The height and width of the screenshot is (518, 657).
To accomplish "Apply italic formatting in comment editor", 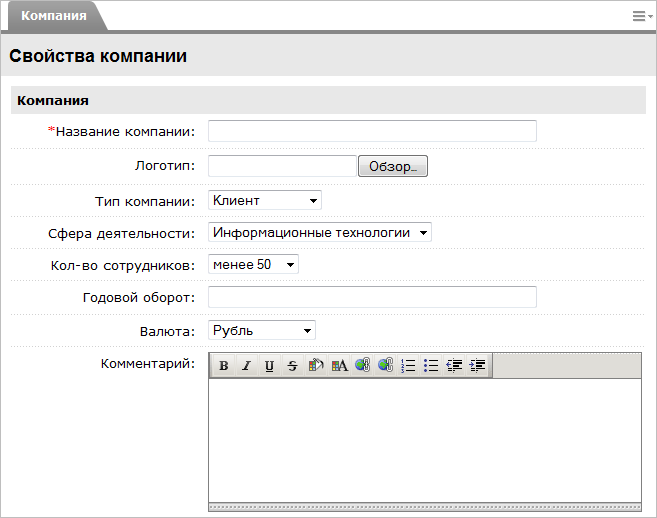I will click(x=246, y=366).
